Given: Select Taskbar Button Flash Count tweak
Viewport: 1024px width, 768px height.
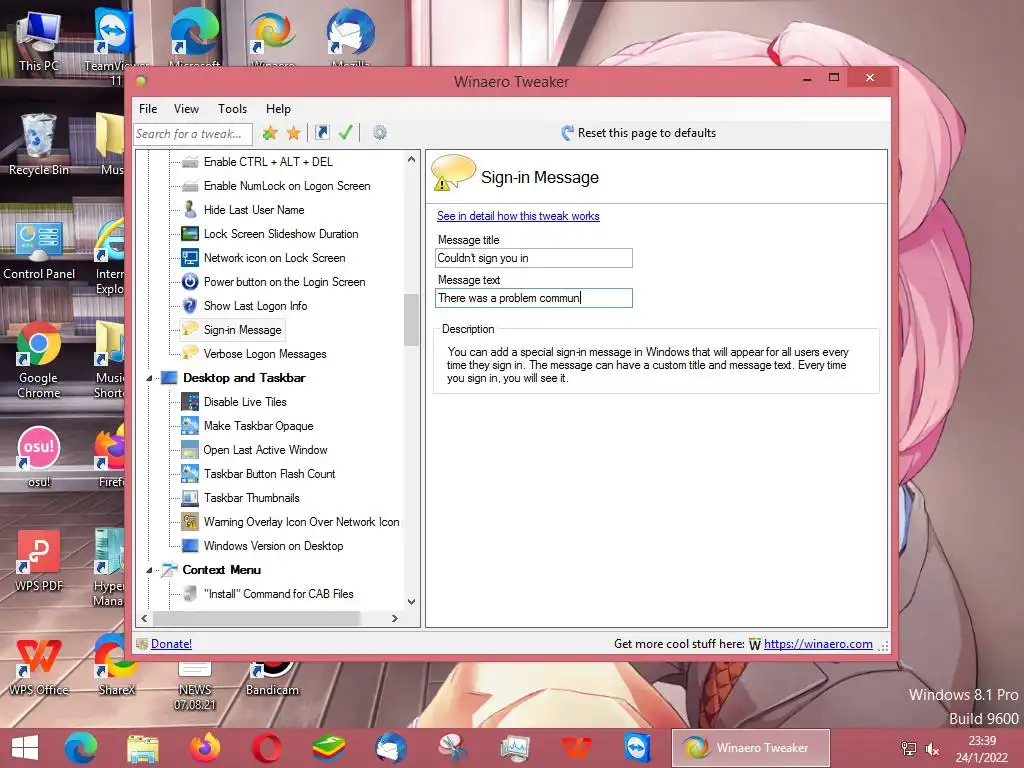Looking at the screenshot, I should [269, 473].
